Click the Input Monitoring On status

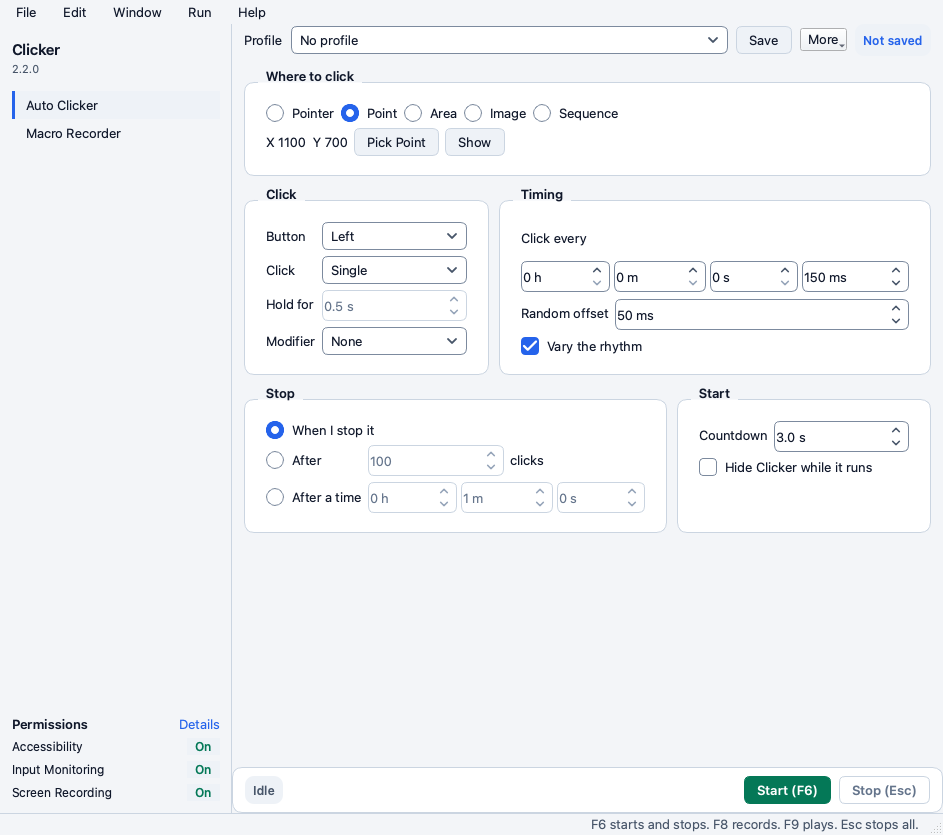[x=203, y=769]
